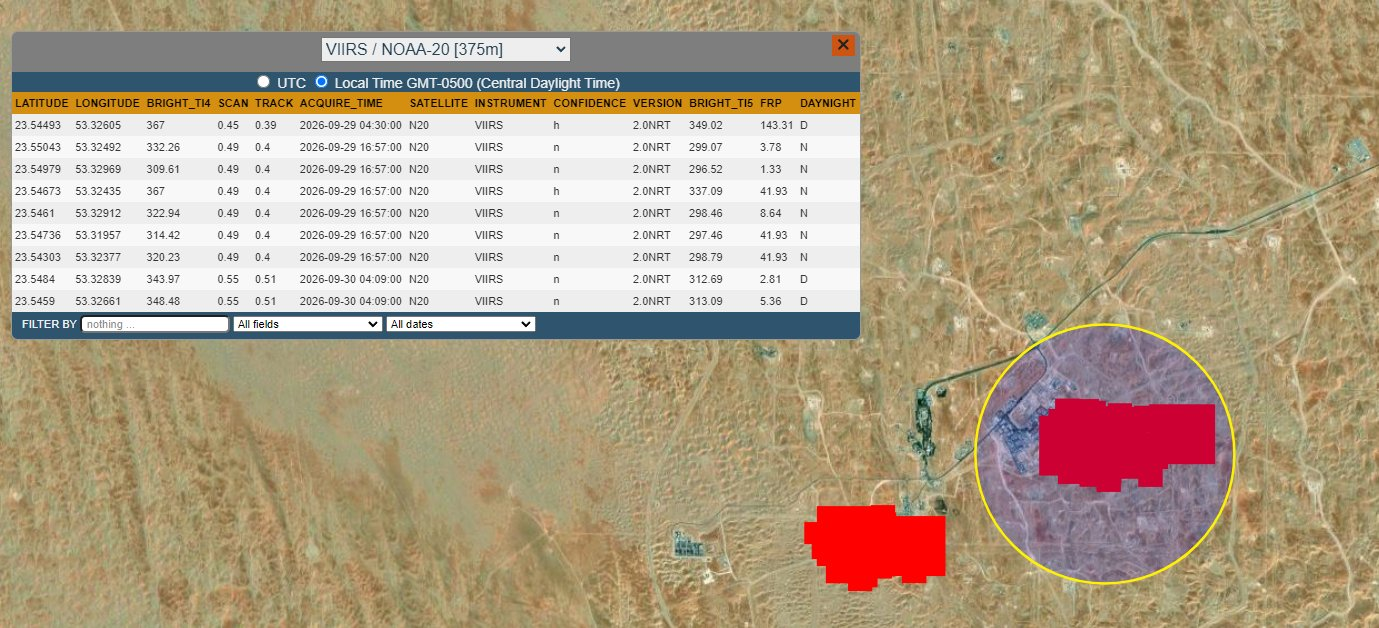
Task: Open the All fields filter dropdown
Action: 308,324
